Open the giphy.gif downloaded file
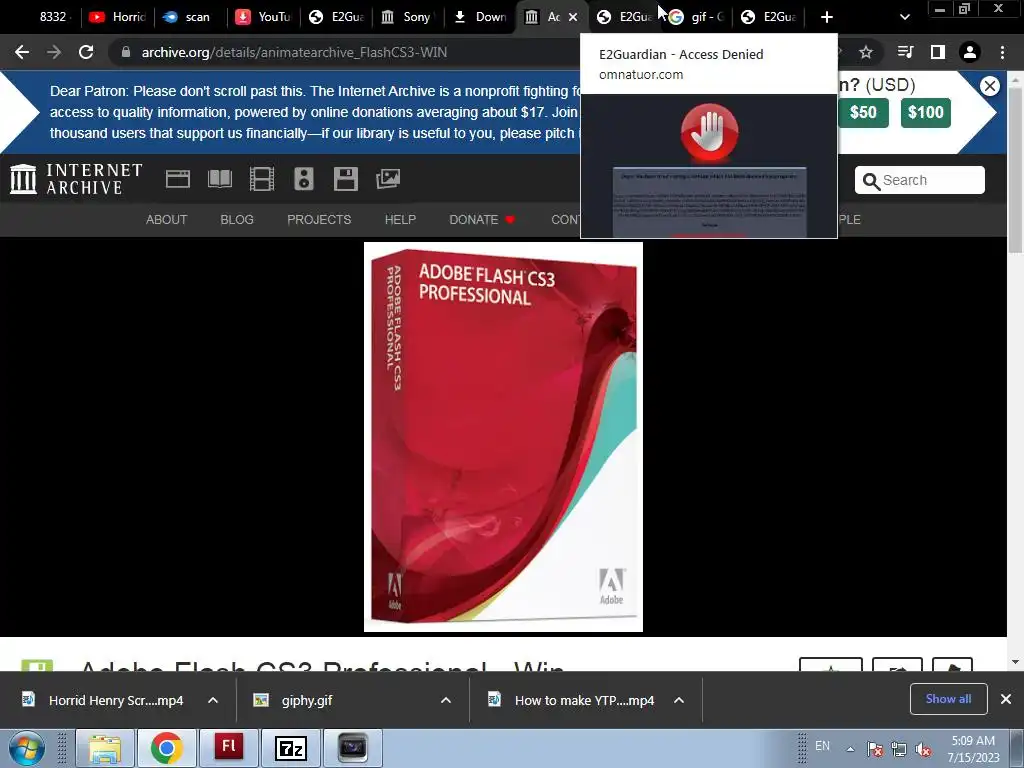Screen dimensions: 1024x768 [x=294, y=700]
